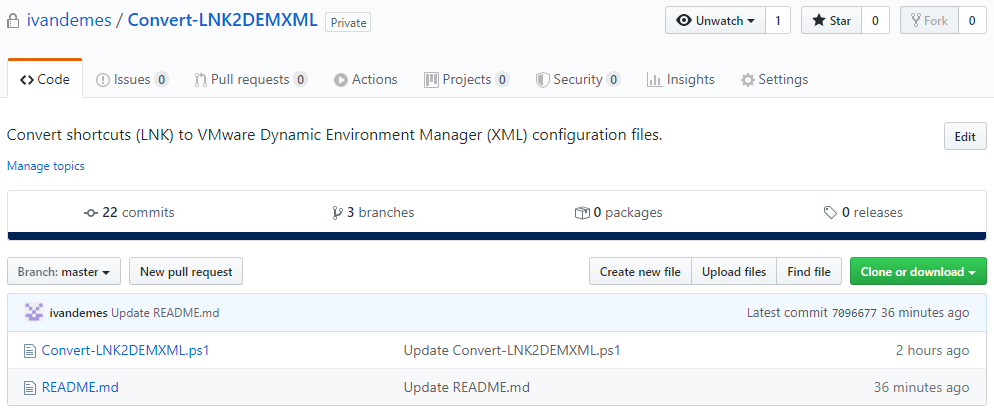The image size is (994, 413).
Task: Star this repository
Action: [831, 20]
